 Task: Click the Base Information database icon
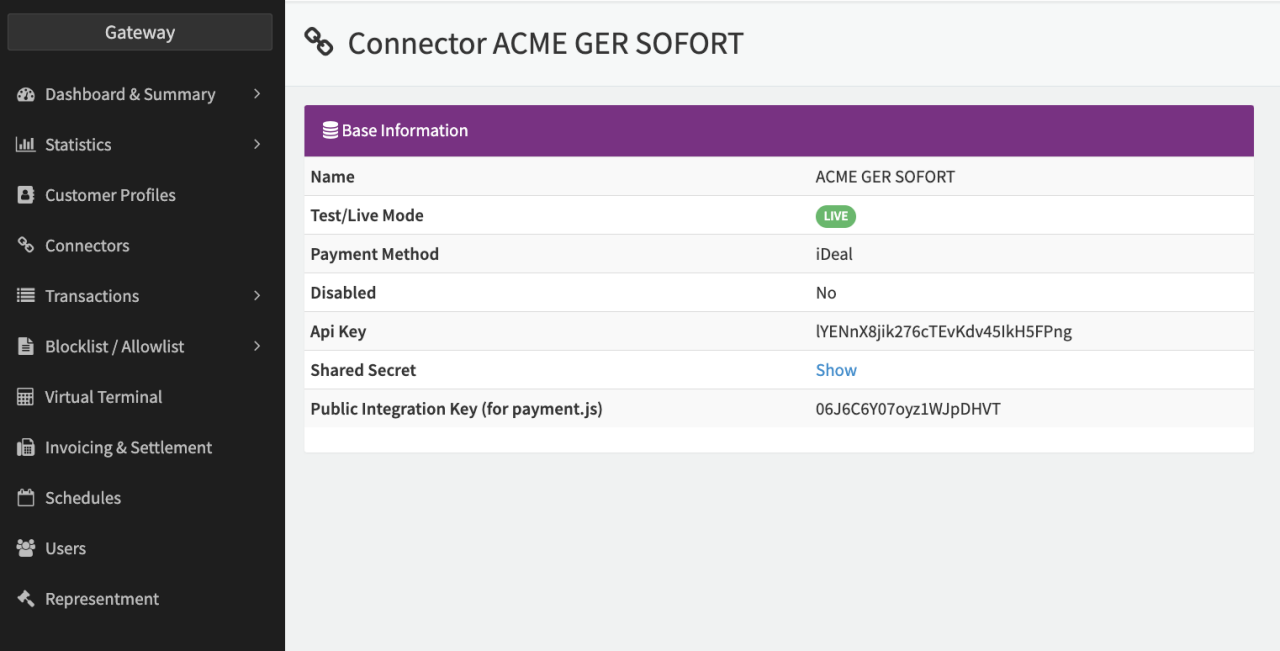(329, 131)
